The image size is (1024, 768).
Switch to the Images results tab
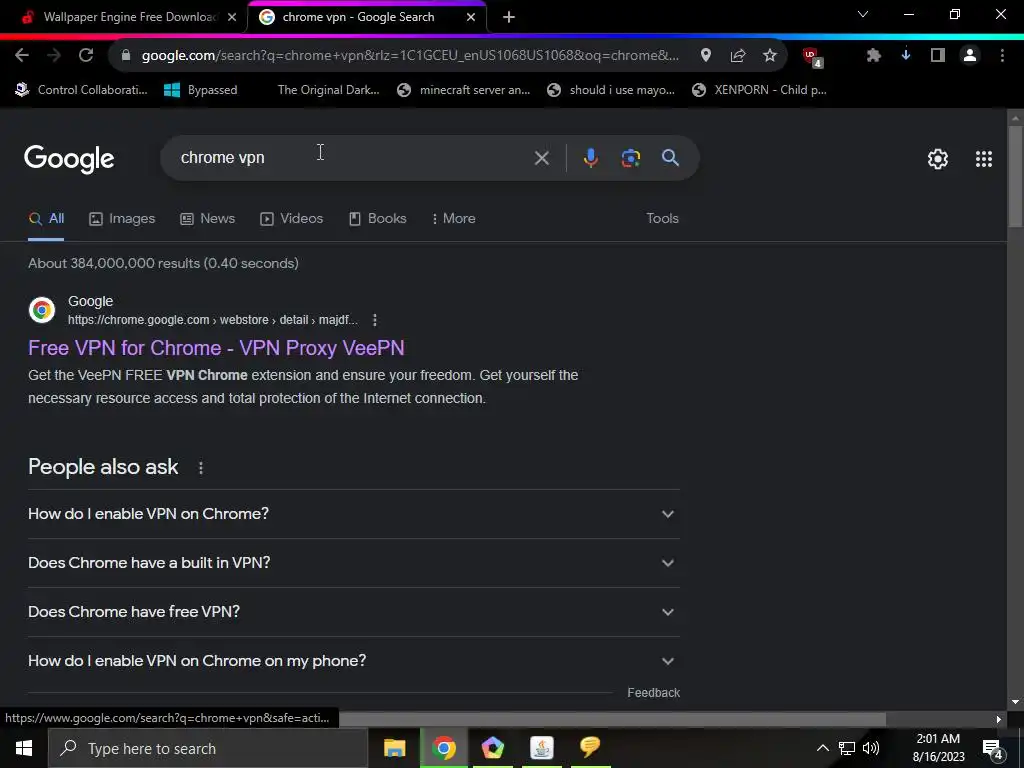[122, 219]
